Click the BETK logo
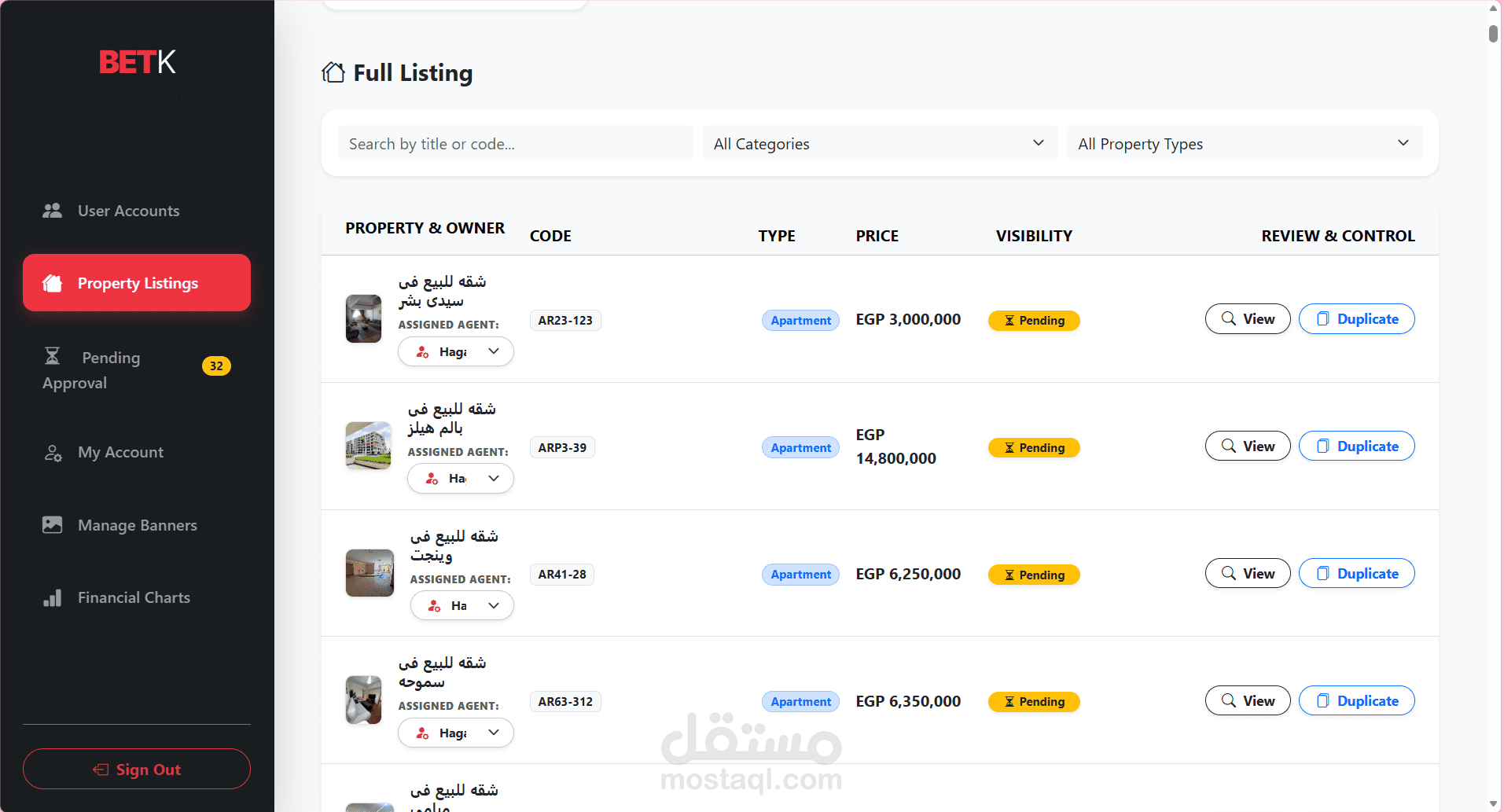This screenshot has height=812, width=1504. point(137,62)
